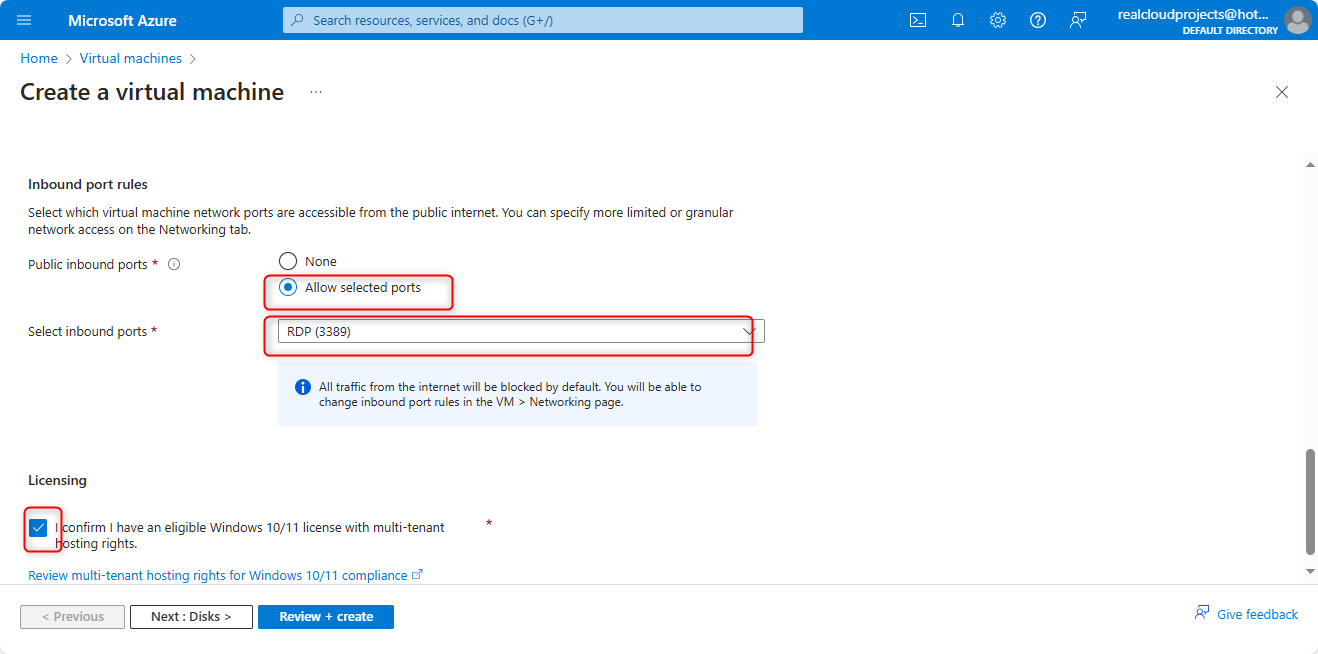Click the top bar Feedback icon

click(x=1077, y=20)
